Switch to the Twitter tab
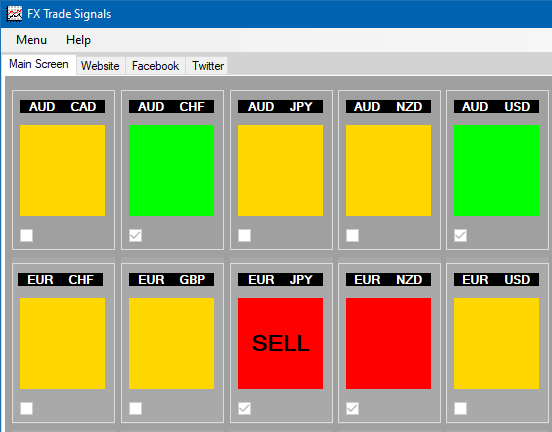The height and width of the screenshot is (432, 552). click(208, 66)
